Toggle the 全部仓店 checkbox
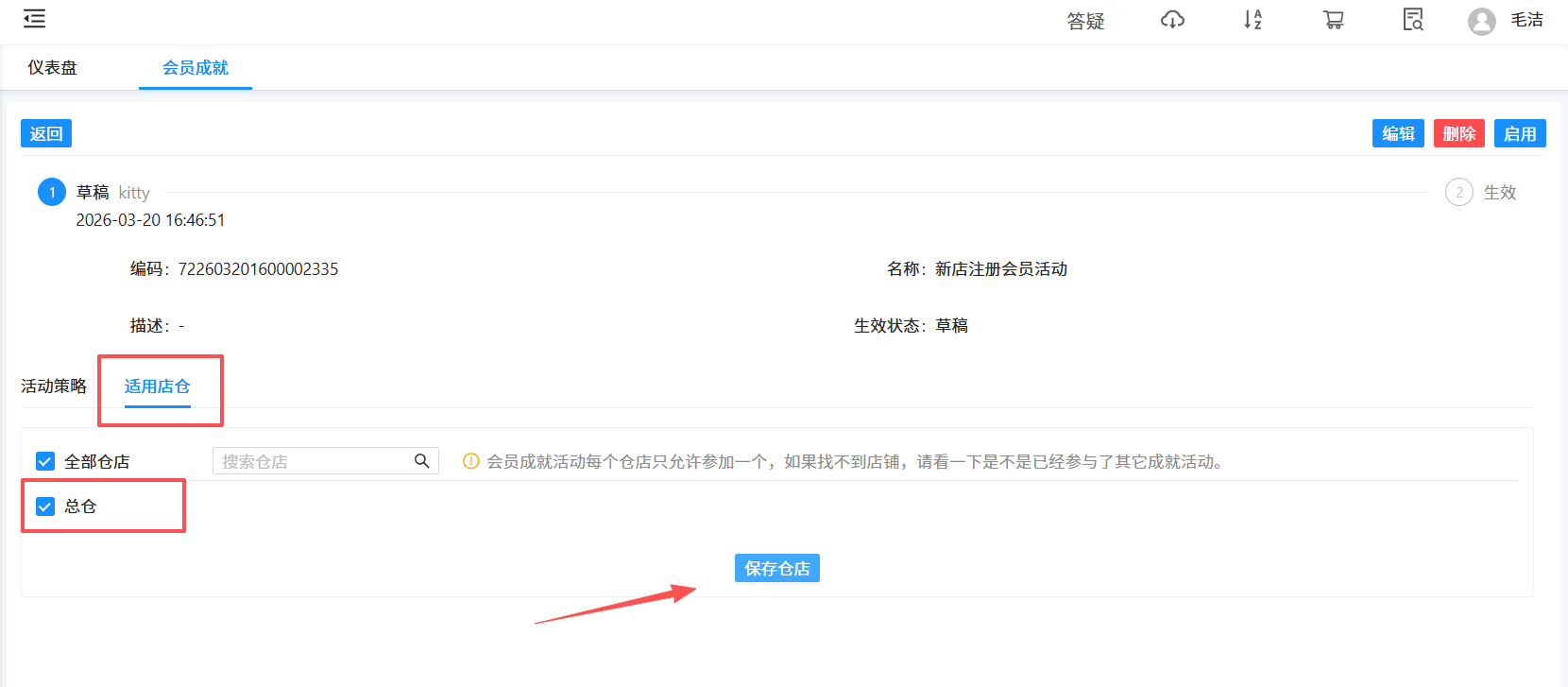The image size is (1568, 687). point(45,461)
